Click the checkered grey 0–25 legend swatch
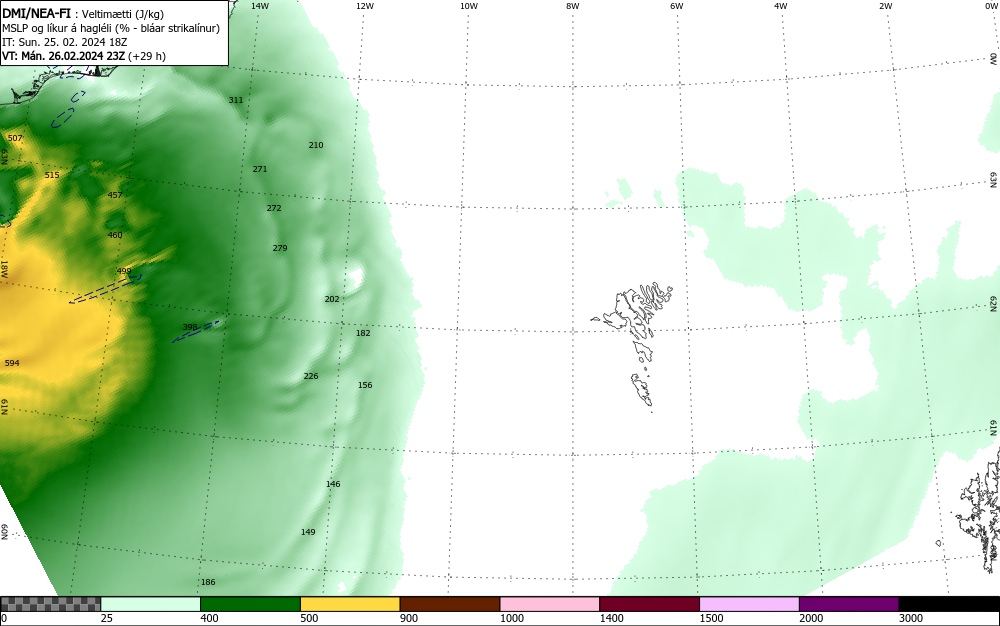The height and width of the screenshot is (626, 1000). tap(50, 604)
